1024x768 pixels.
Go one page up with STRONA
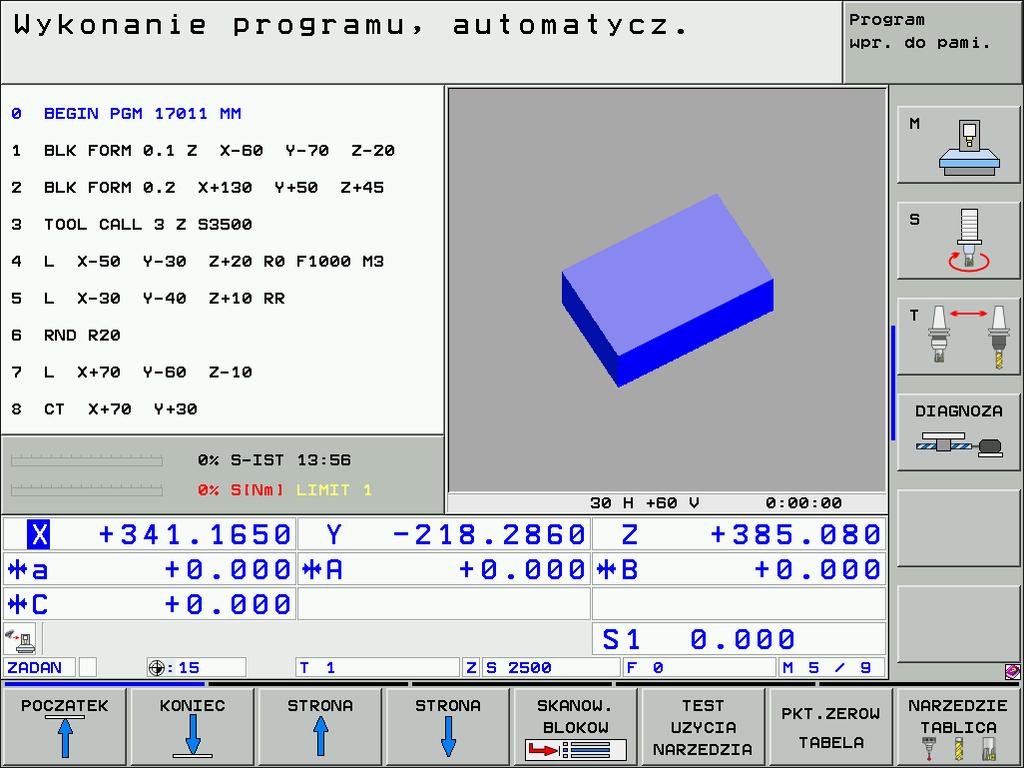[x=320, y=727]
